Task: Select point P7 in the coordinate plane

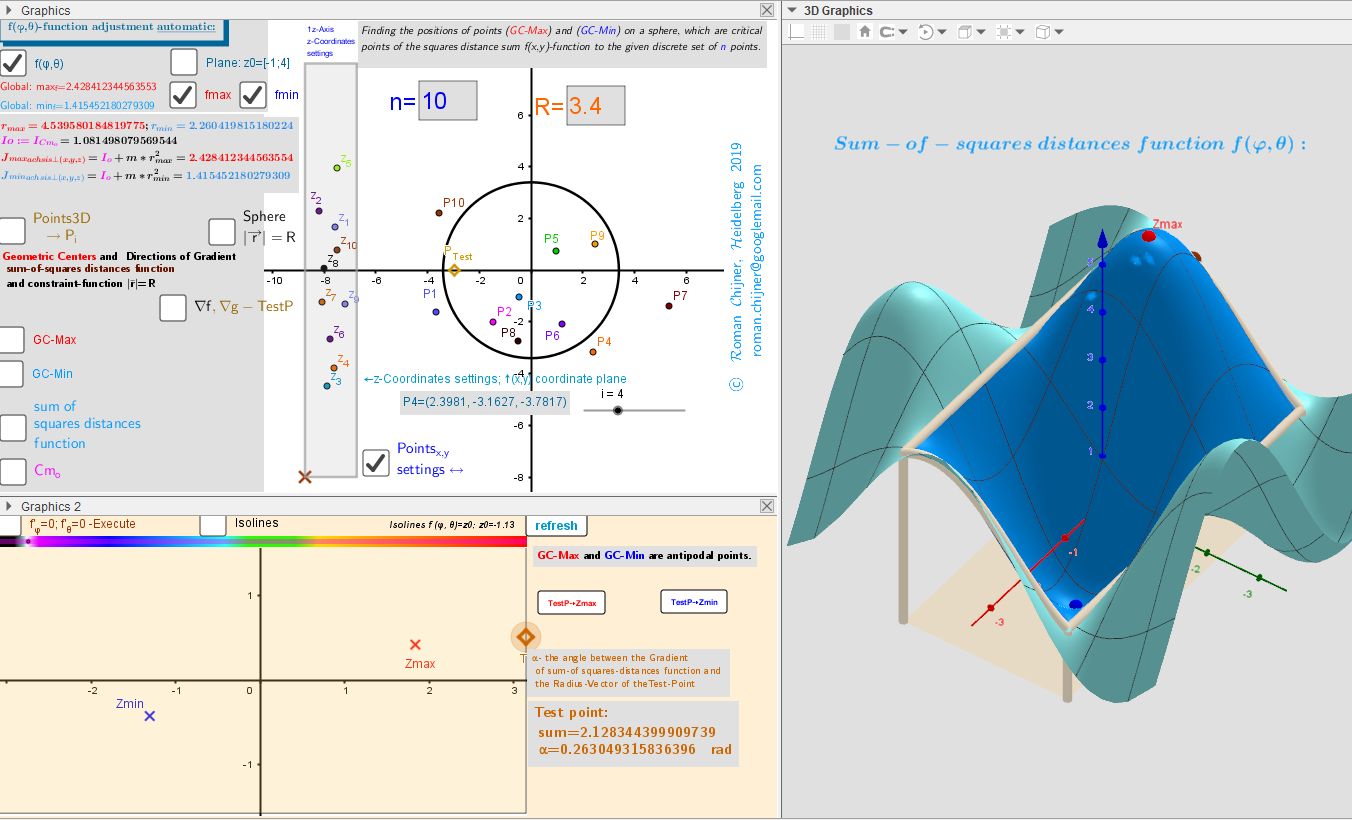Action: (x=668, y=305)
